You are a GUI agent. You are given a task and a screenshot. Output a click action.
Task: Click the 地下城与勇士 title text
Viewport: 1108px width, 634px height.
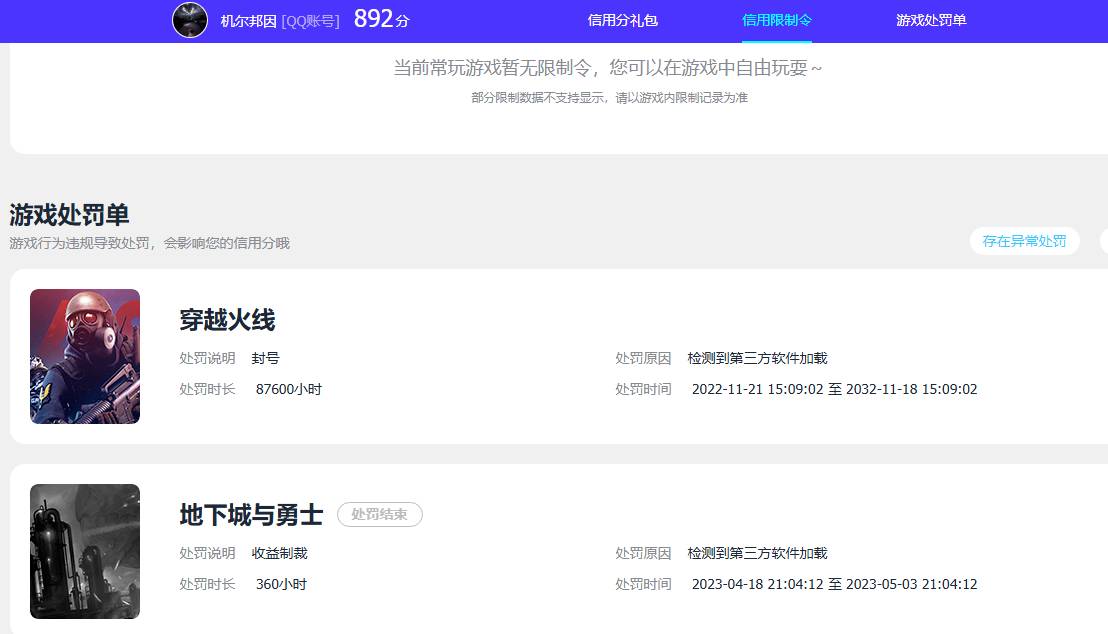(248, 514)
